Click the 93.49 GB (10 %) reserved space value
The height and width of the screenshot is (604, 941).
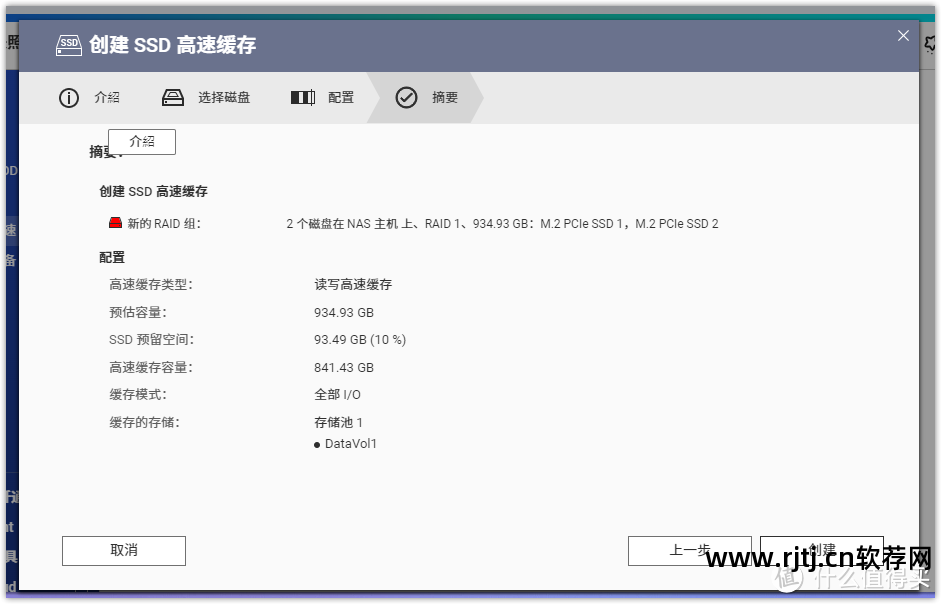(360, 340)
